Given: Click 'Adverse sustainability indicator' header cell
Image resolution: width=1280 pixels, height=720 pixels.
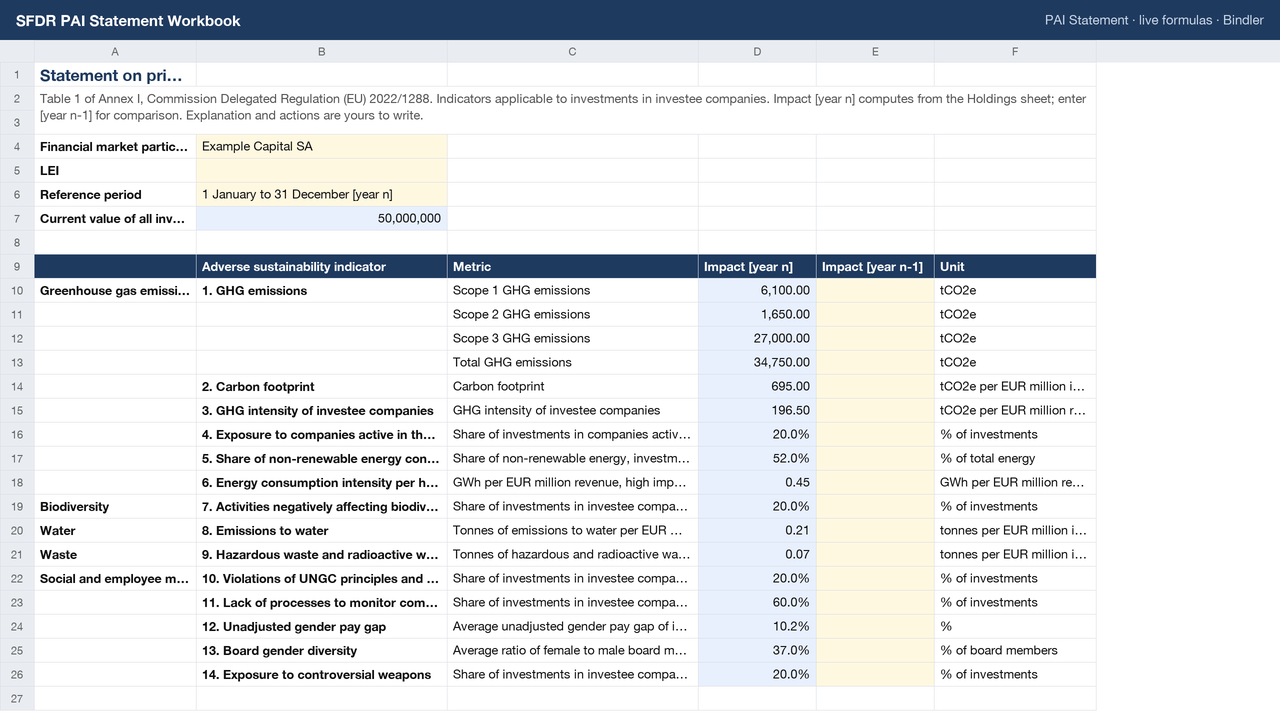Looking at the screenshot, I should coord(322,266).
